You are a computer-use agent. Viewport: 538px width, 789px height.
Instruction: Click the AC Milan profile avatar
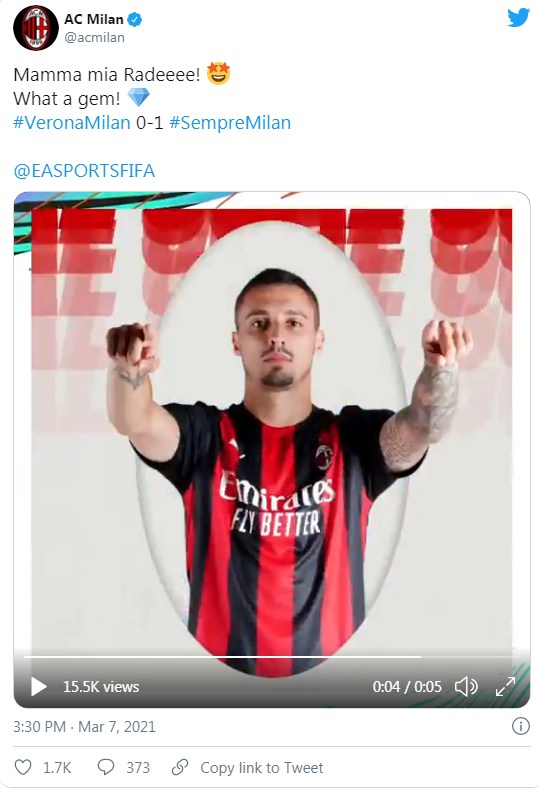36,28
